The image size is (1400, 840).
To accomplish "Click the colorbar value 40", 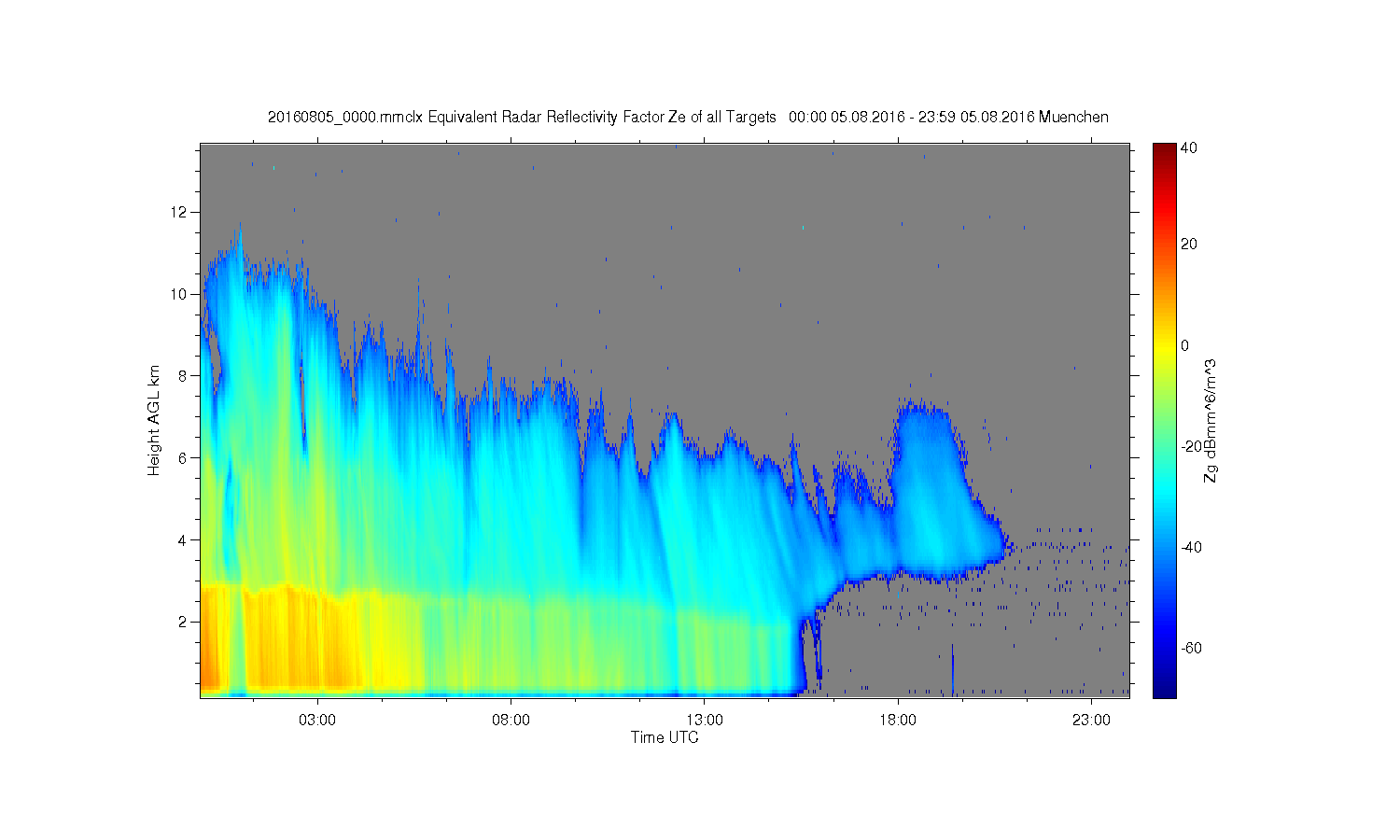I will [x=1188, y=147].
